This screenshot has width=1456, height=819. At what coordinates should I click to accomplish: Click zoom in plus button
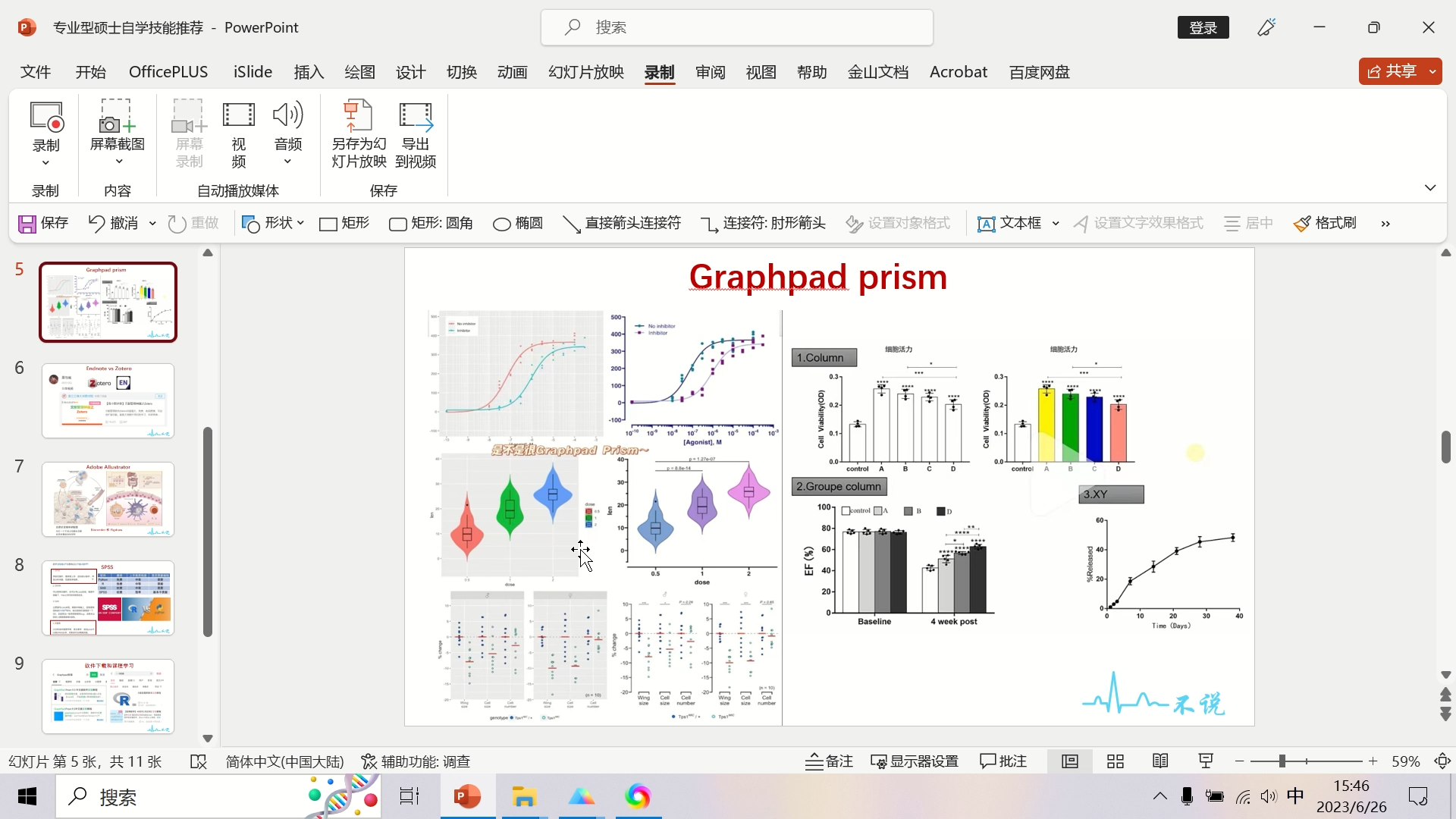click(1373, 761)
